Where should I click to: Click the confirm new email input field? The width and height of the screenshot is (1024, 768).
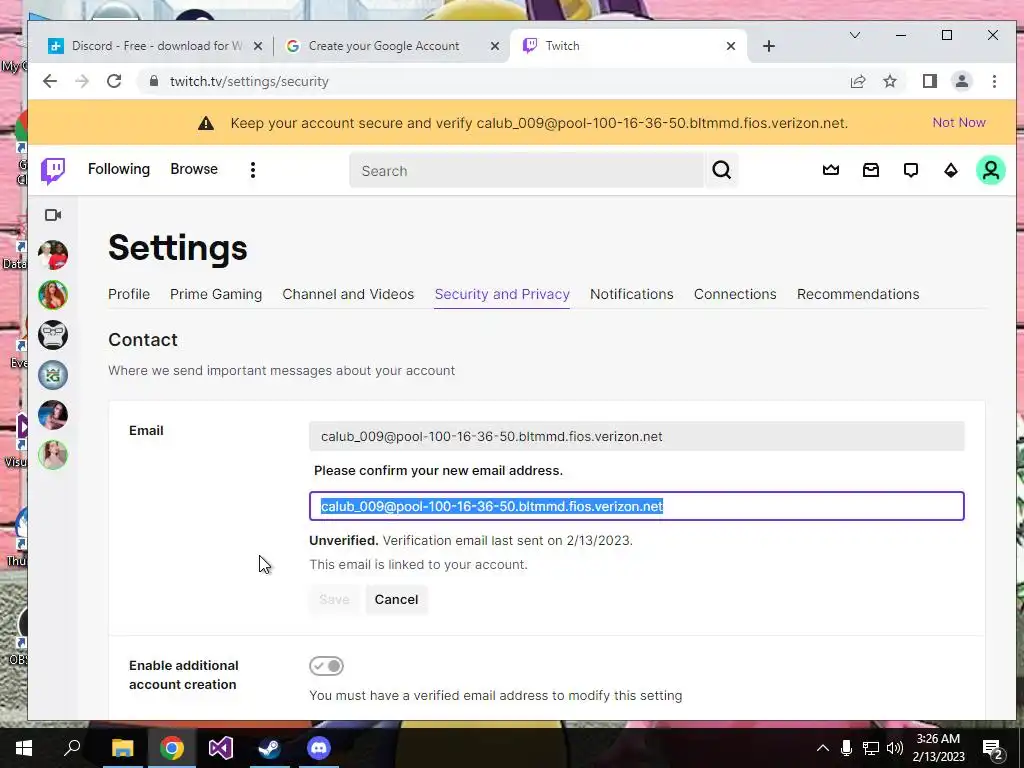tap(637, 506)
